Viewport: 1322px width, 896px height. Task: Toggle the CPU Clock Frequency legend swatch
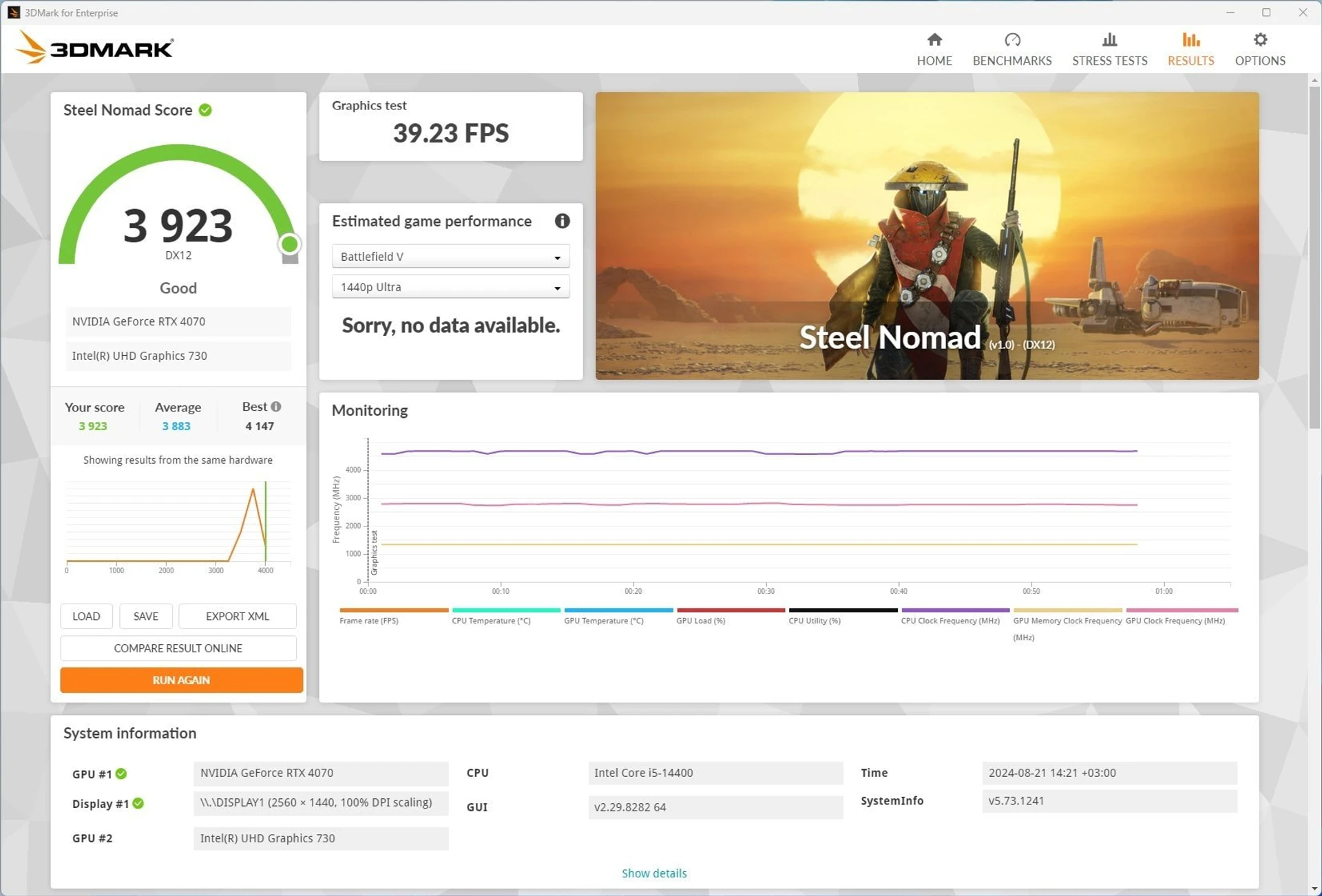tap(956, 610)
